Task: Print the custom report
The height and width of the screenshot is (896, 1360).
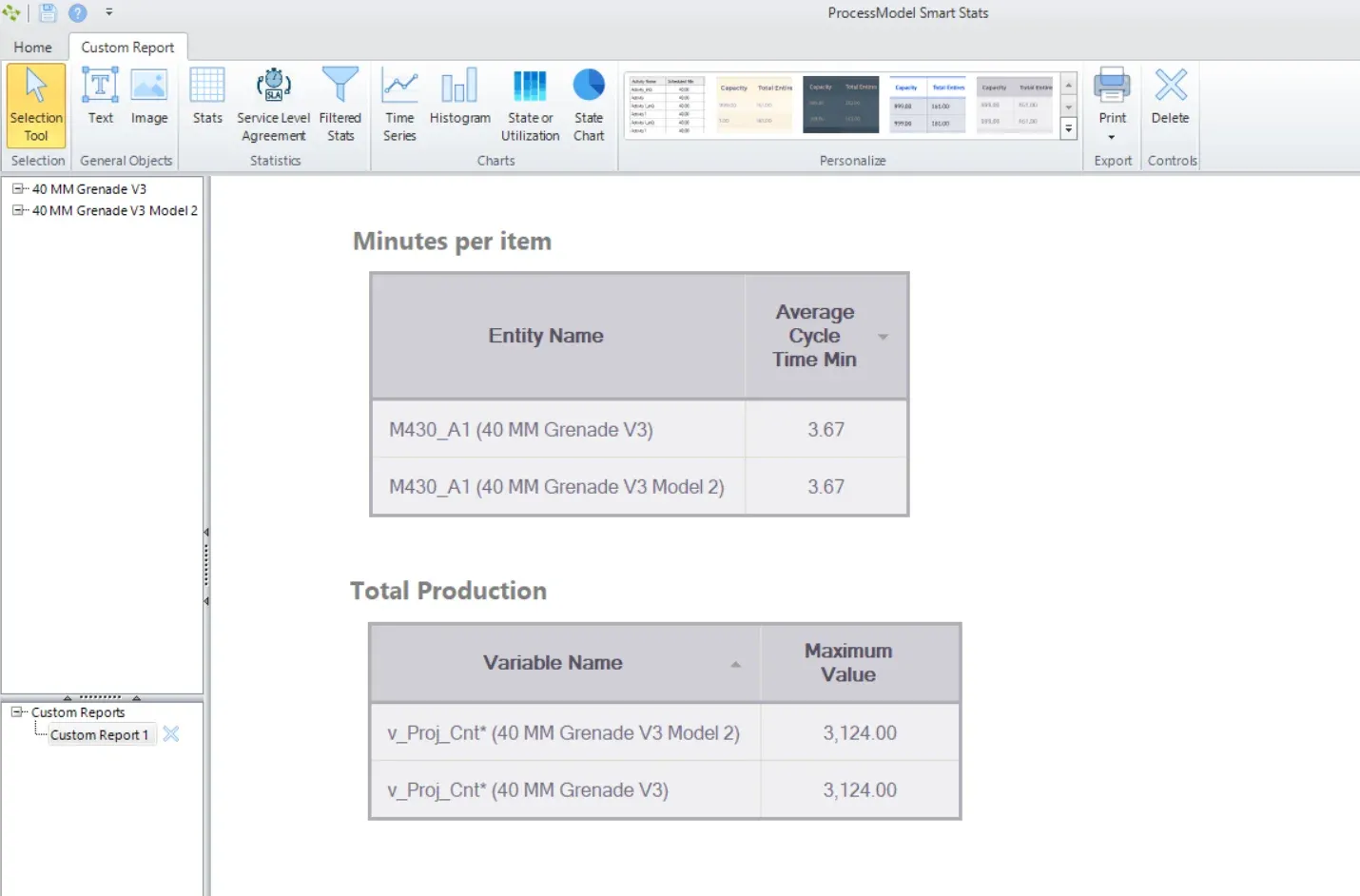Action: tap(1112, 96)
